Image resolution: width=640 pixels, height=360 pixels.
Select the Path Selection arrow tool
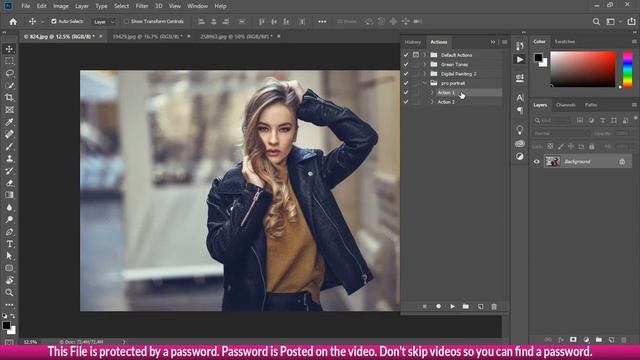click(x=9, y=256)
